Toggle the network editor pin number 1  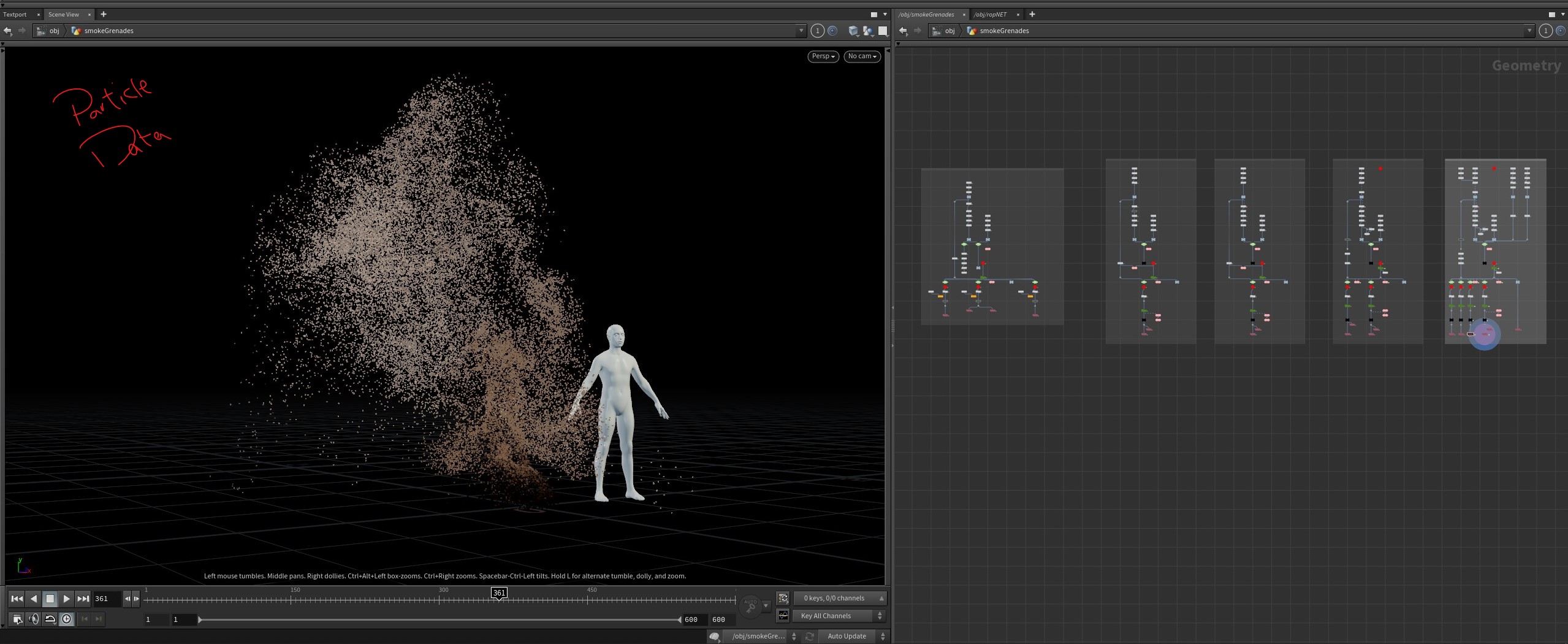[1545, 31]
